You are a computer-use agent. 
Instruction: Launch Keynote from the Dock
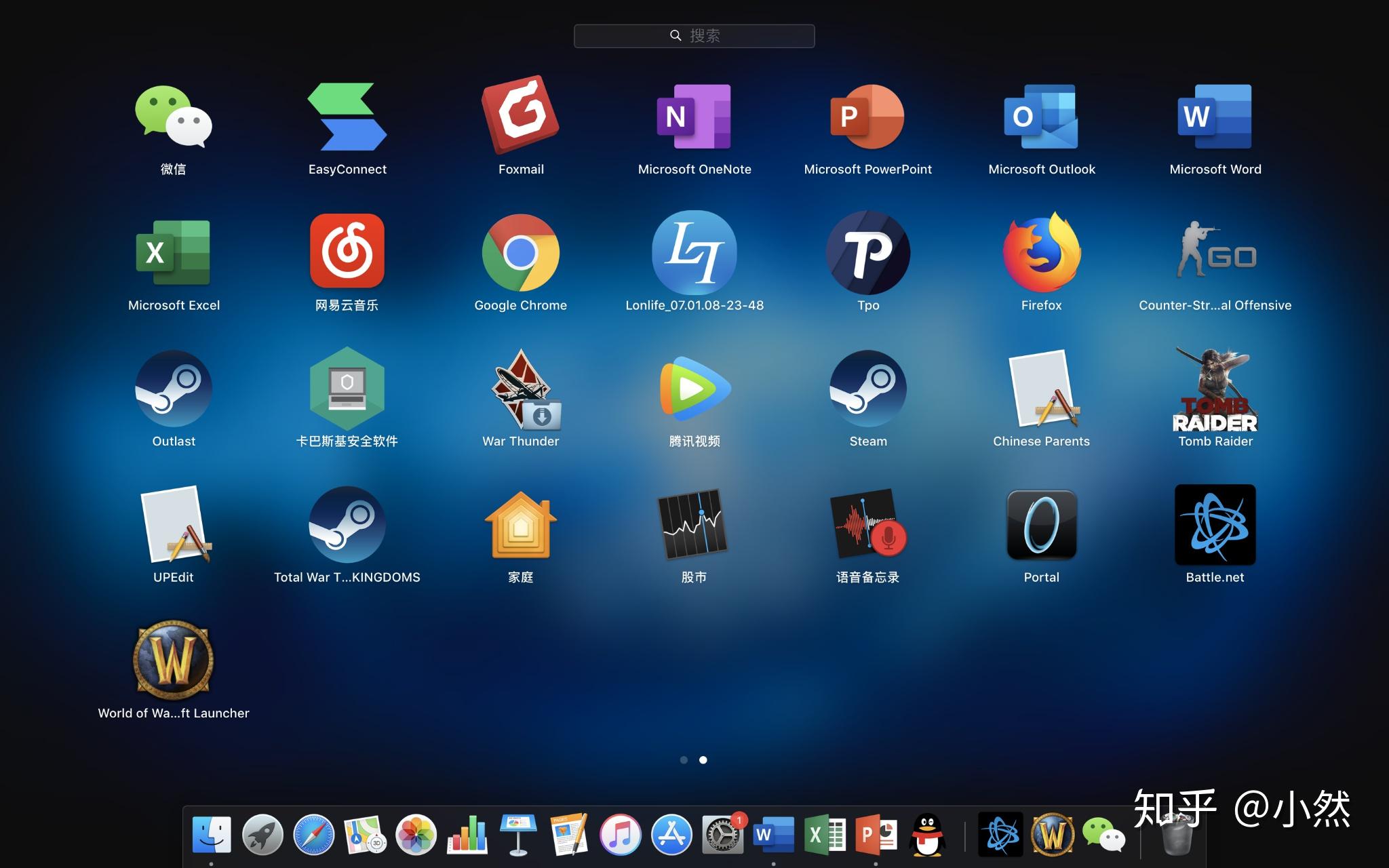pyautogui.click(x=518, y=835)
